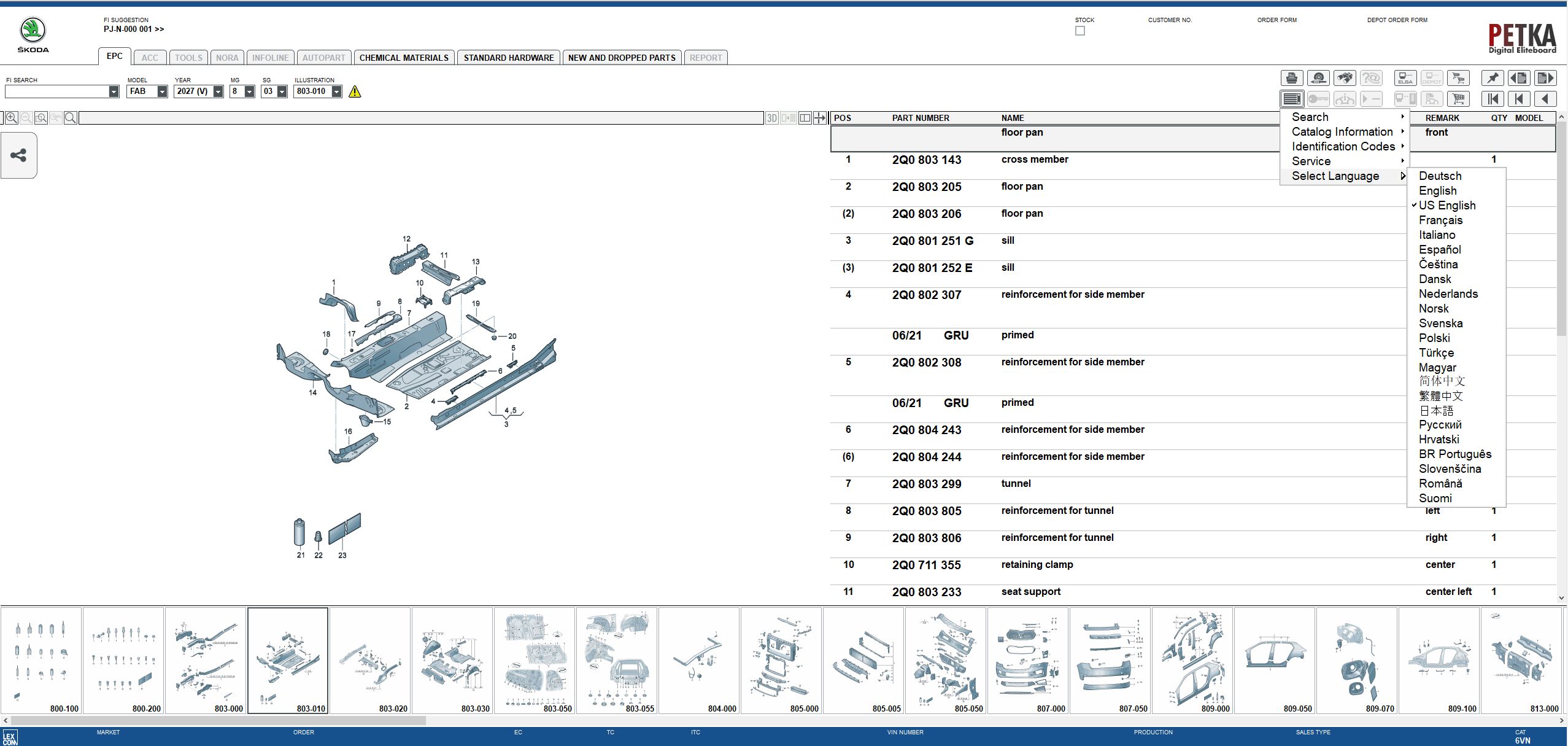Open the NEW AND DROPPED PARTS tab
The width and height of the screenshot is (1568, 746).
coord(622,58)
